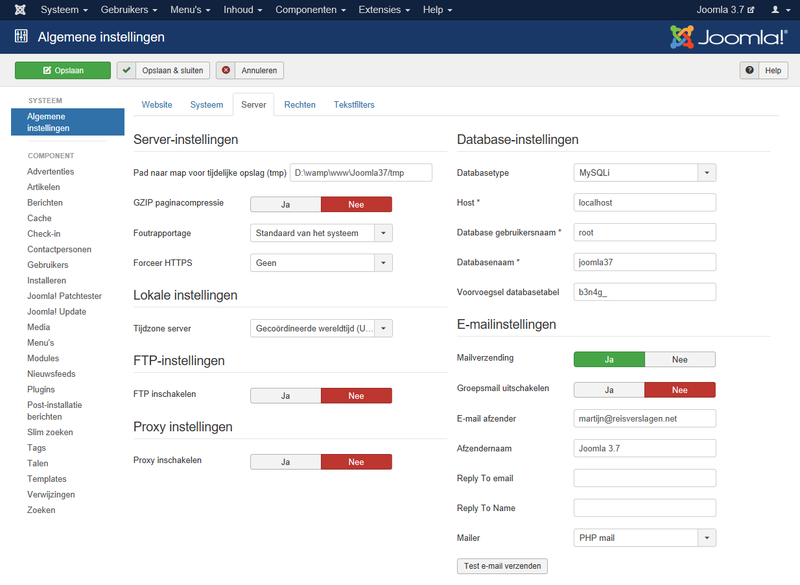Click the tmp folder path field
The image size is (800, 585).
(361, 173)
